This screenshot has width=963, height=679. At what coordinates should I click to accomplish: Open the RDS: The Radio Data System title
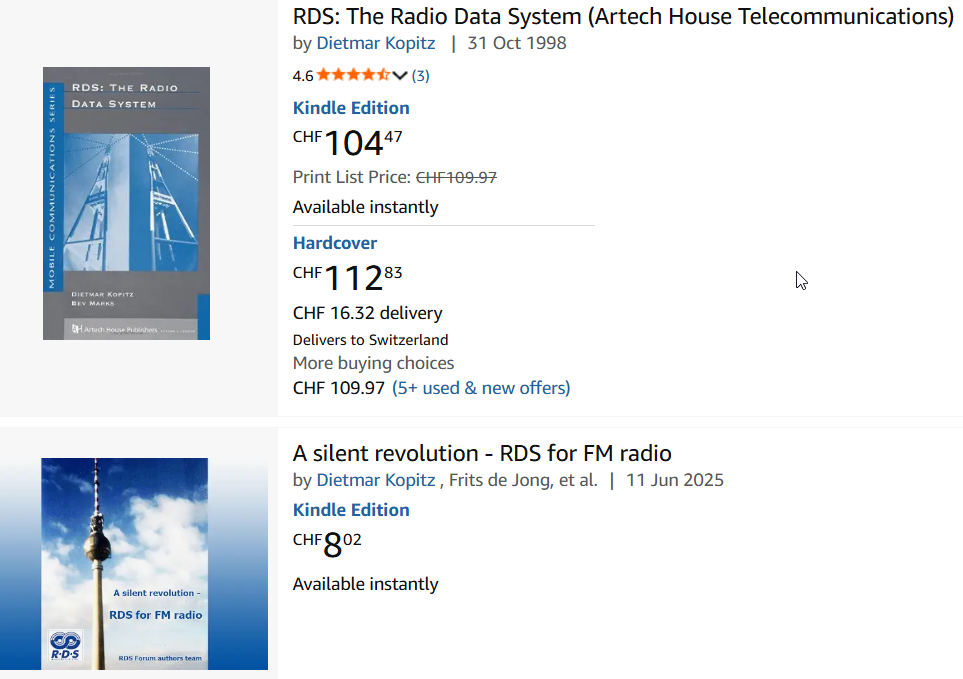(x=623, y=17)
